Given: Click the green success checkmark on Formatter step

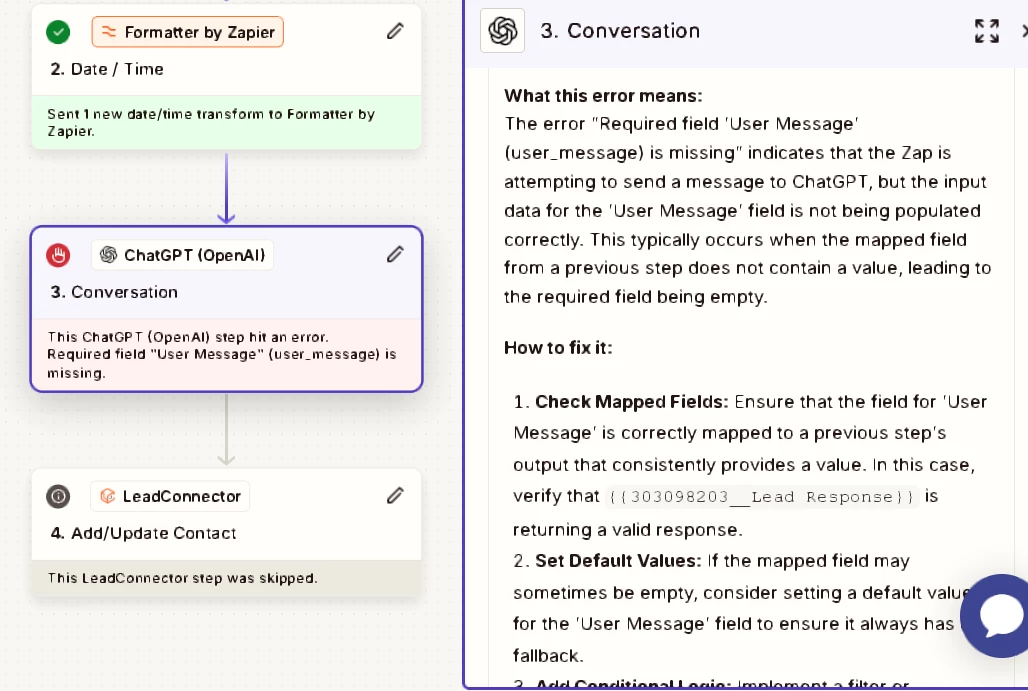Looking at the screenshot, I should (58, 32).
